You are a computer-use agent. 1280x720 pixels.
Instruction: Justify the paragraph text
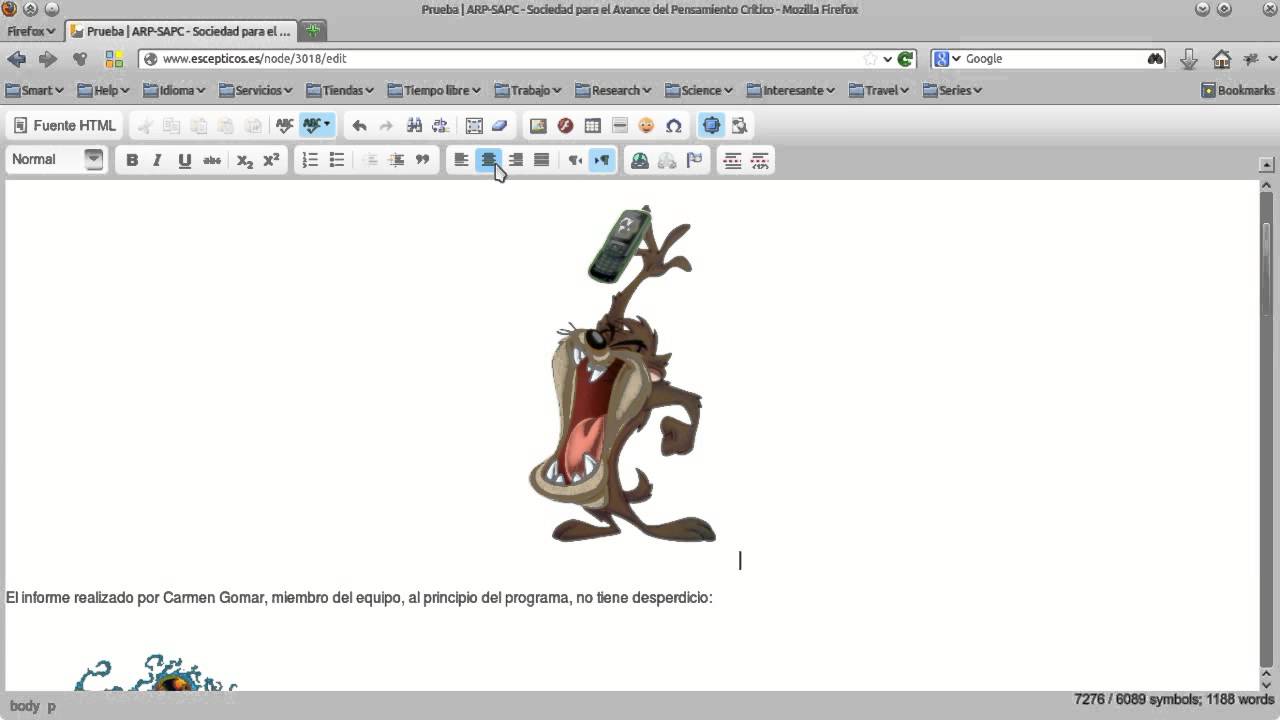pyautogui.click(x=541, y=160)
